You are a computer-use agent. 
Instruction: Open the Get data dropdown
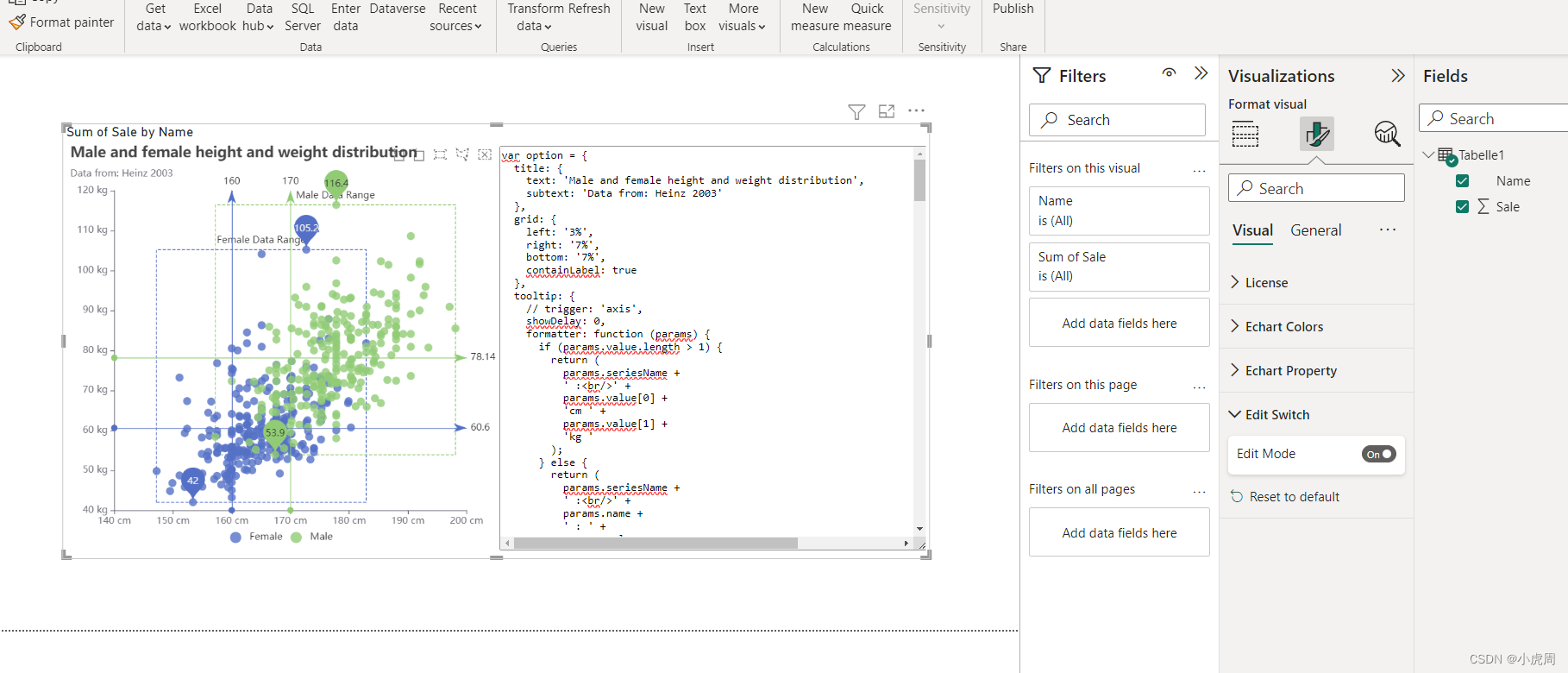pyautogui.click(x=154, y=17)
